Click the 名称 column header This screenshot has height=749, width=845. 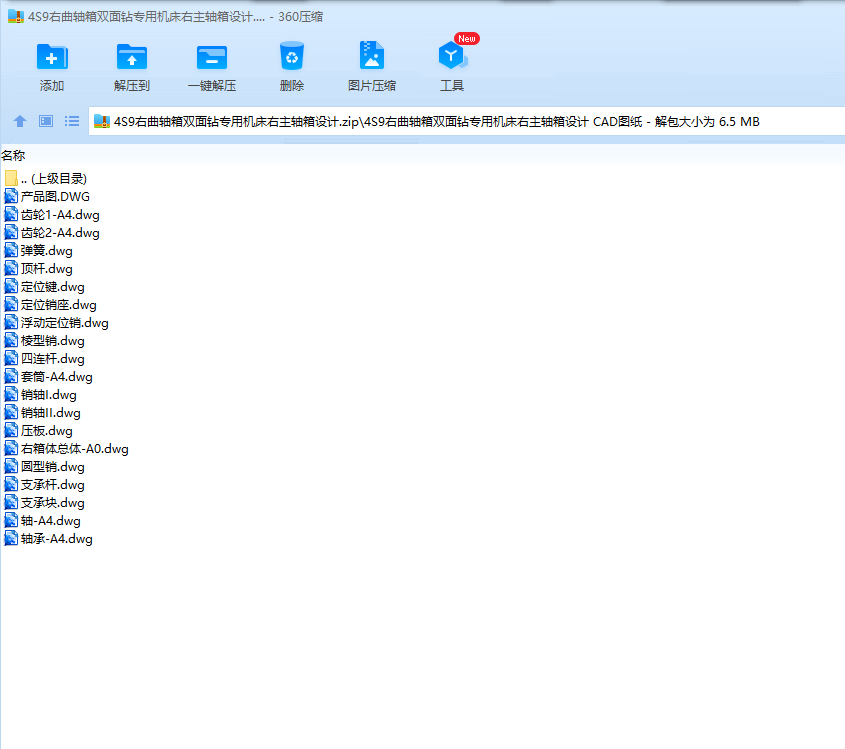(13, 156)
